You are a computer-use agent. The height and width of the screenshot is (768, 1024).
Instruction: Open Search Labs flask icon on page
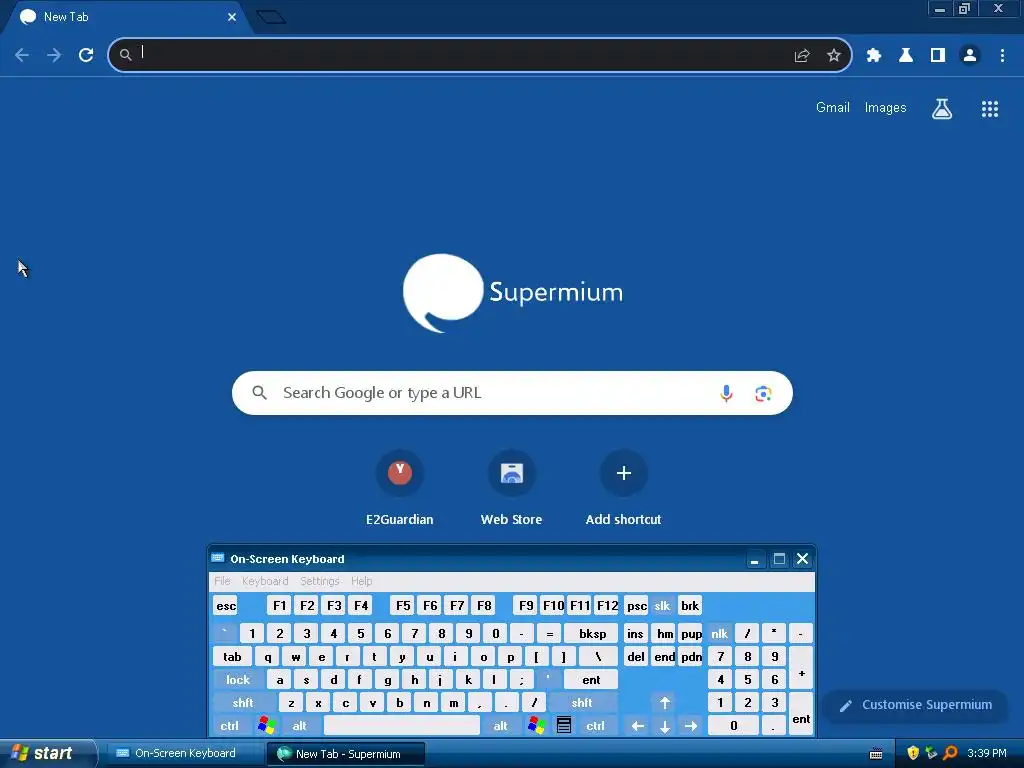pyautogui.click(x=942, y=108)
